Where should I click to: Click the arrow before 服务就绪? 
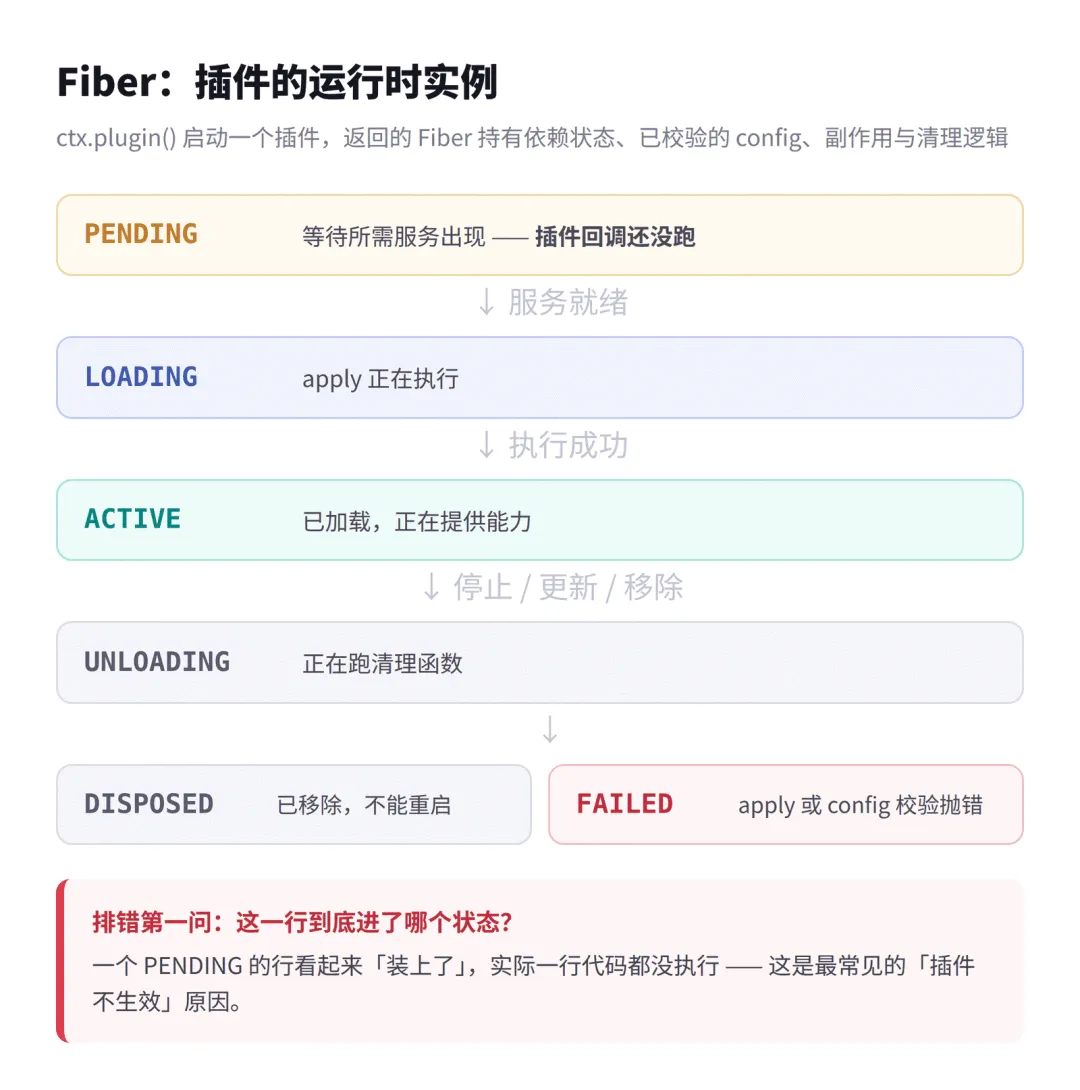[x=486, y=302]
